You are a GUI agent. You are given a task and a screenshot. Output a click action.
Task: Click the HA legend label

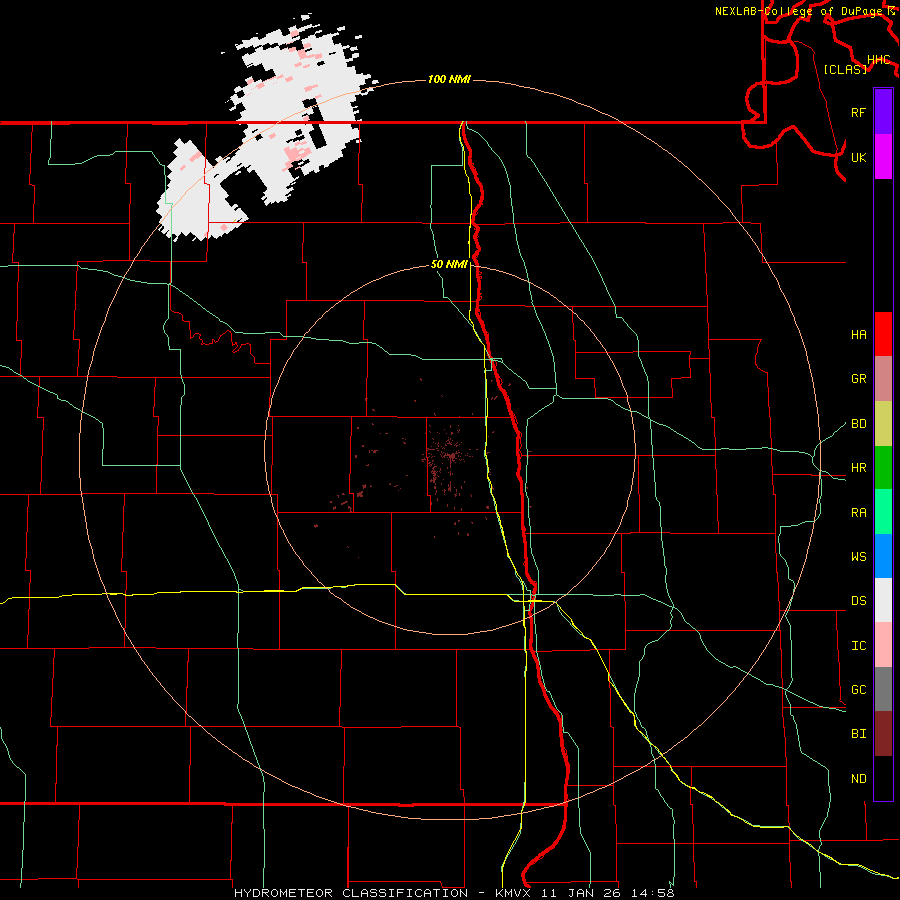858,335
